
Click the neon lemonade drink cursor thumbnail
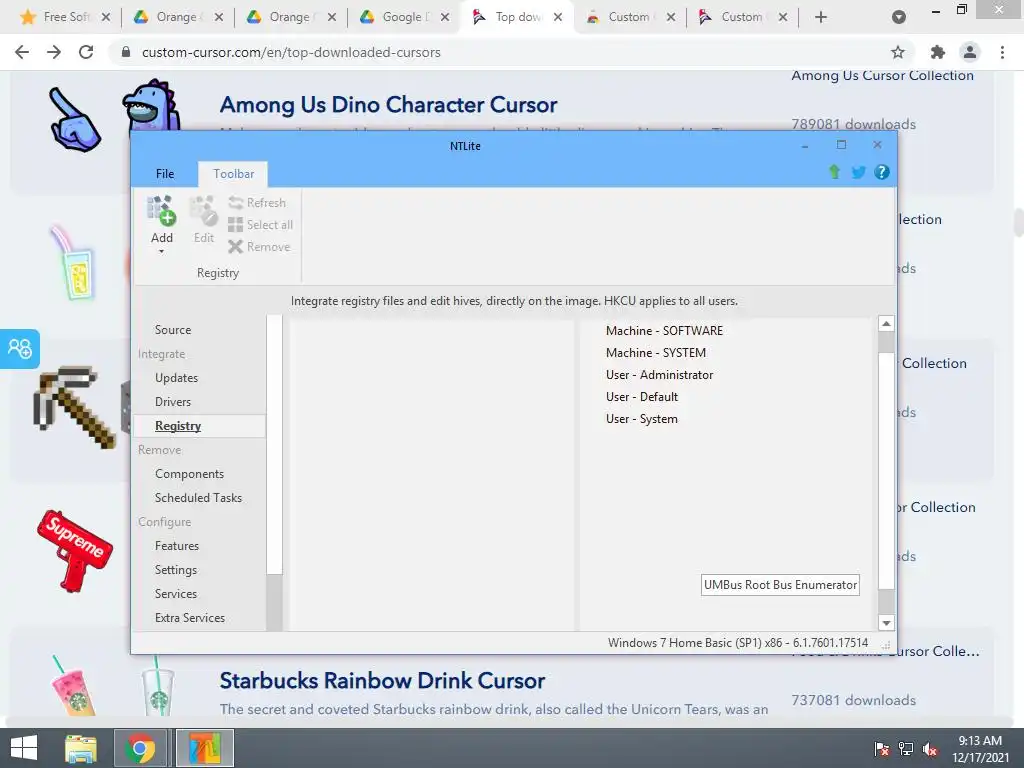[x=74, y=263]
